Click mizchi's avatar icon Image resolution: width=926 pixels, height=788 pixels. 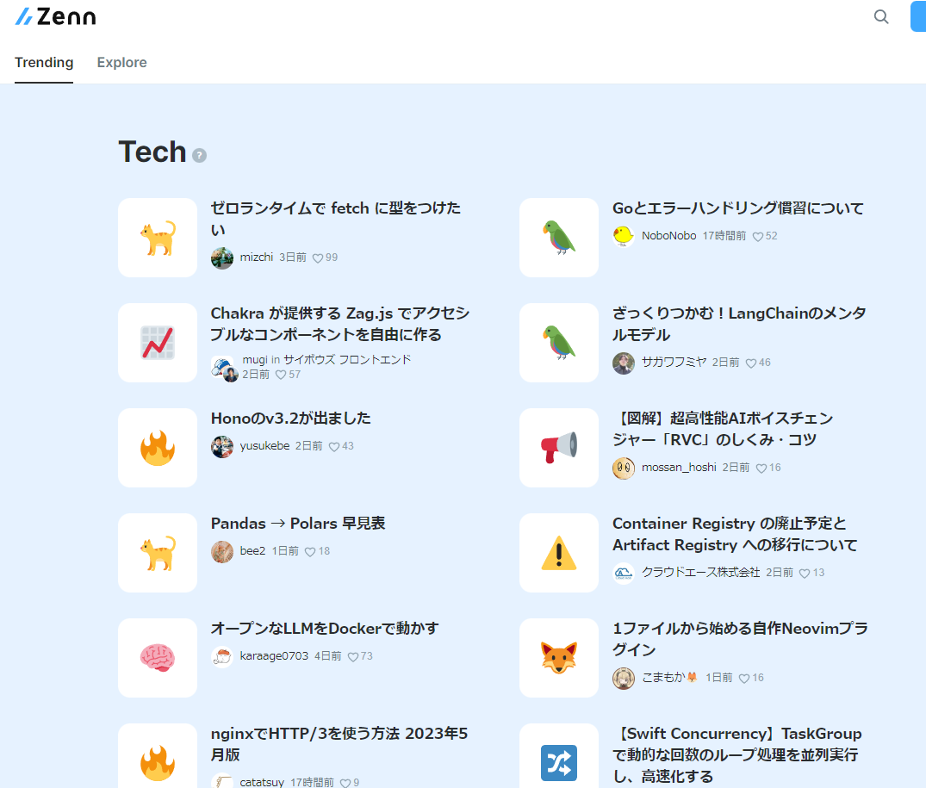pyautogui.click(x=222, y=258)
